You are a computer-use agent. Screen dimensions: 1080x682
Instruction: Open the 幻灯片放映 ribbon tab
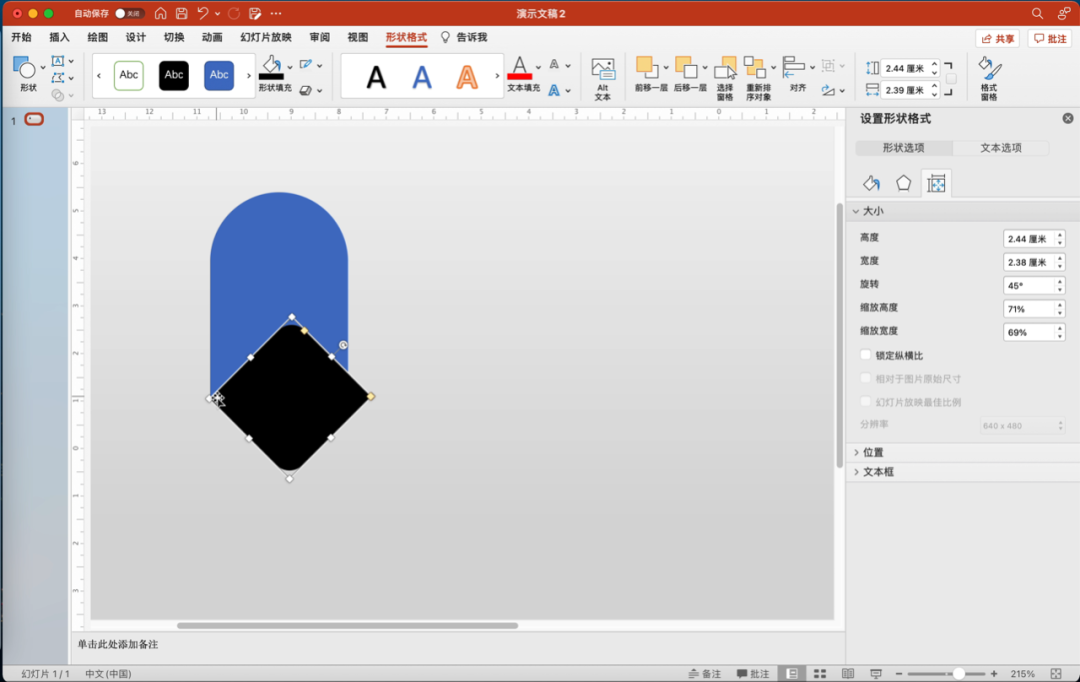click(x=266, y=37)
